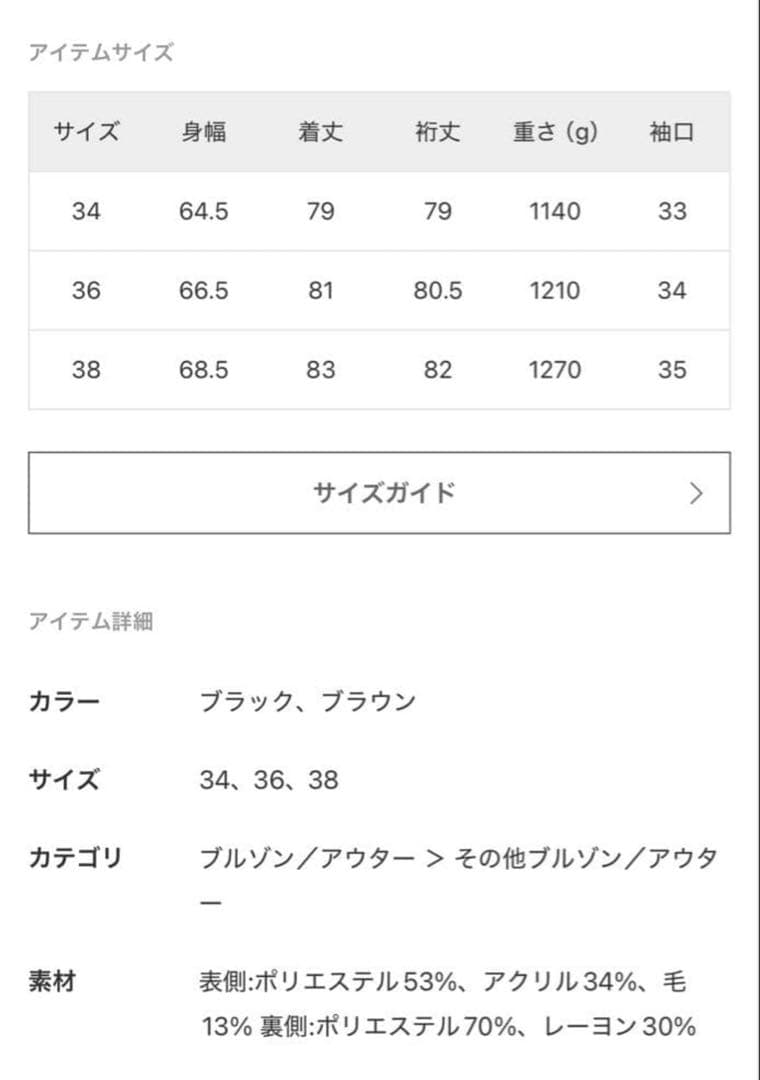
Task: Click the 身幅 column header
Action: tap(205, 132)
